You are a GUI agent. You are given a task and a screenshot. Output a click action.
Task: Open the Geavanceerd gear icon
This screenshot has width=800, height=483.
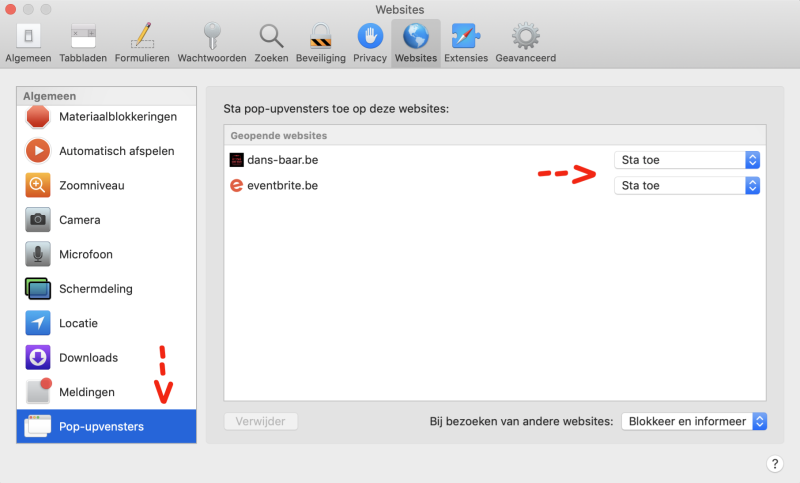(x=526, y=36)
